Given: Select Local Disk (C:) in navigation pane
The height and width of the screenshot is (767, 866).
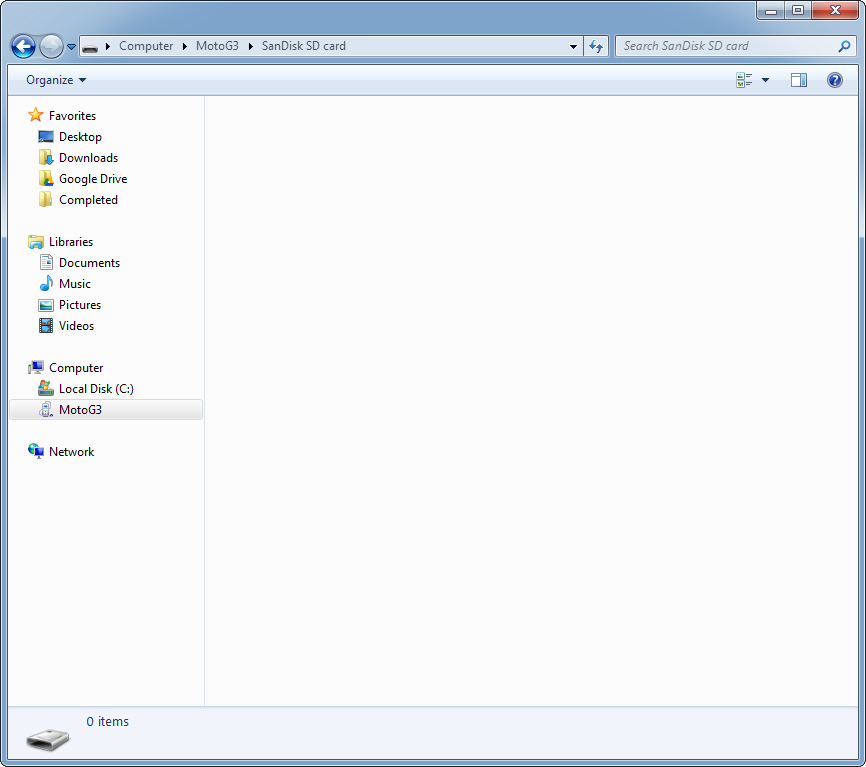Looking at the screenshot, I should tap(96, 389).
